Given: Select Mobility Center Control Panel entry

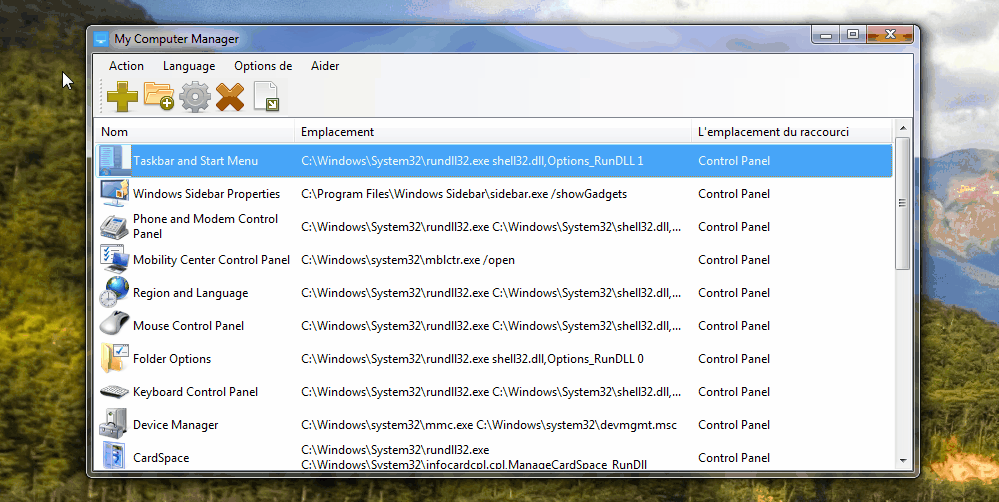Looking at the screenshot, I should tap(212, 260).
